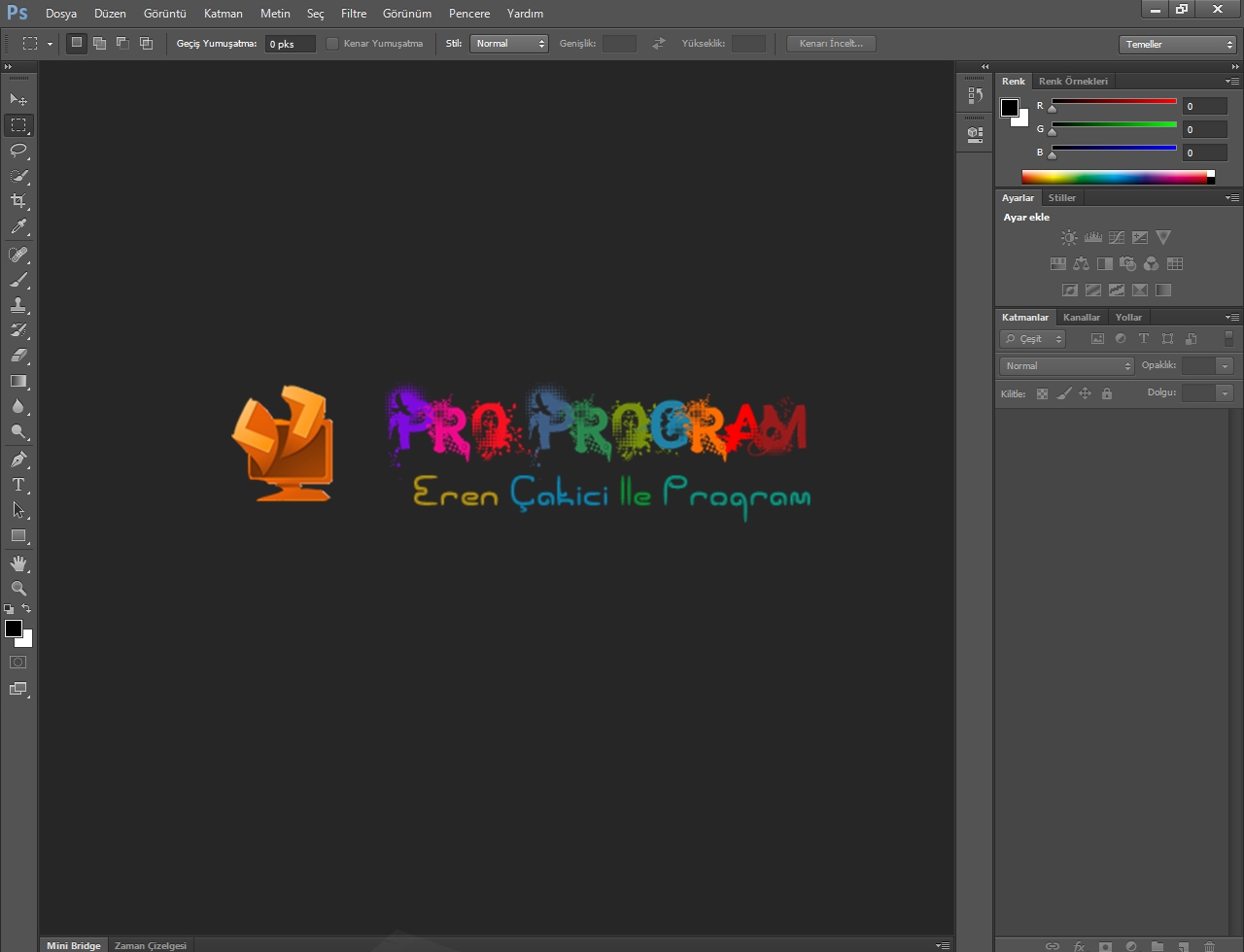1244x952 pixels.
Task: Select the Zoom tool
Action: (18, 589)
